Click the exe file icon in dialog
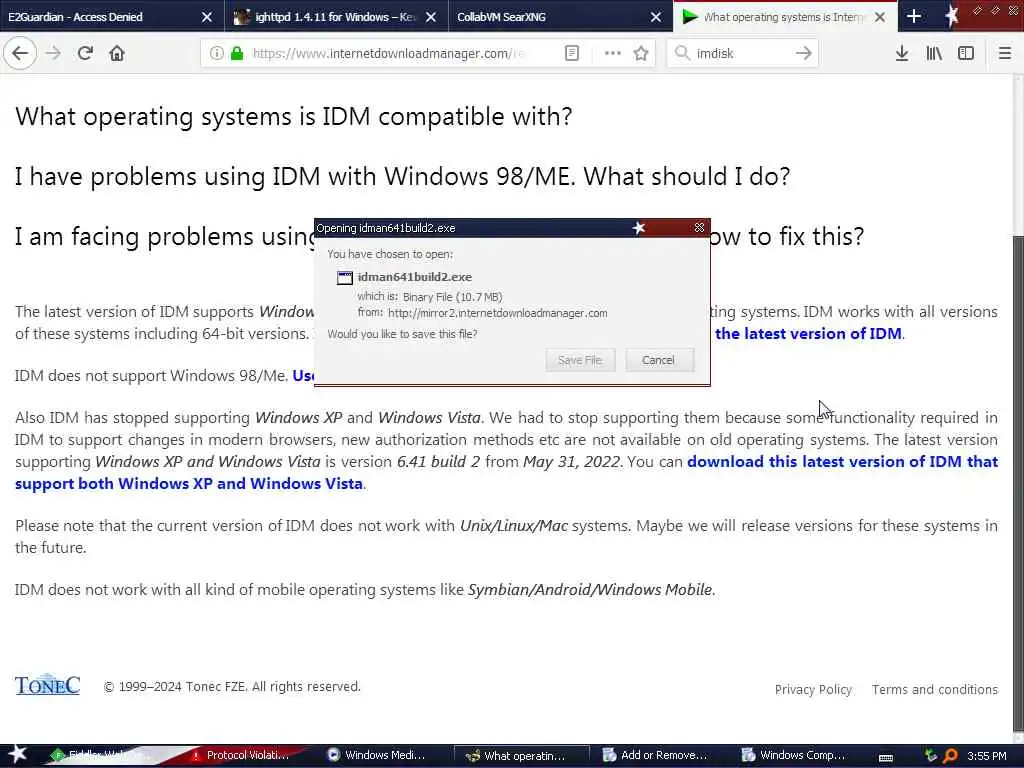Viewport: 1024px width, 768px height. pyautogui.click(x=344, y=278)
